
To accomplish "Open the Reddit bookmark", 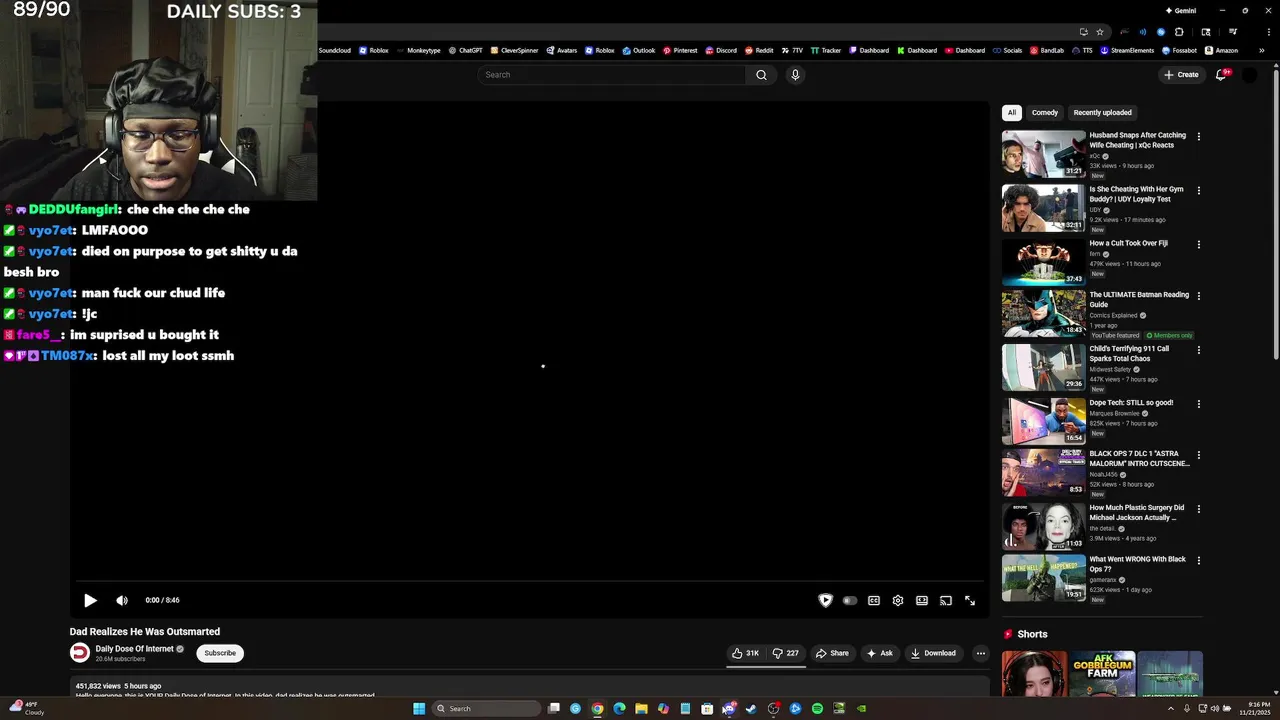I will [759, 50].
